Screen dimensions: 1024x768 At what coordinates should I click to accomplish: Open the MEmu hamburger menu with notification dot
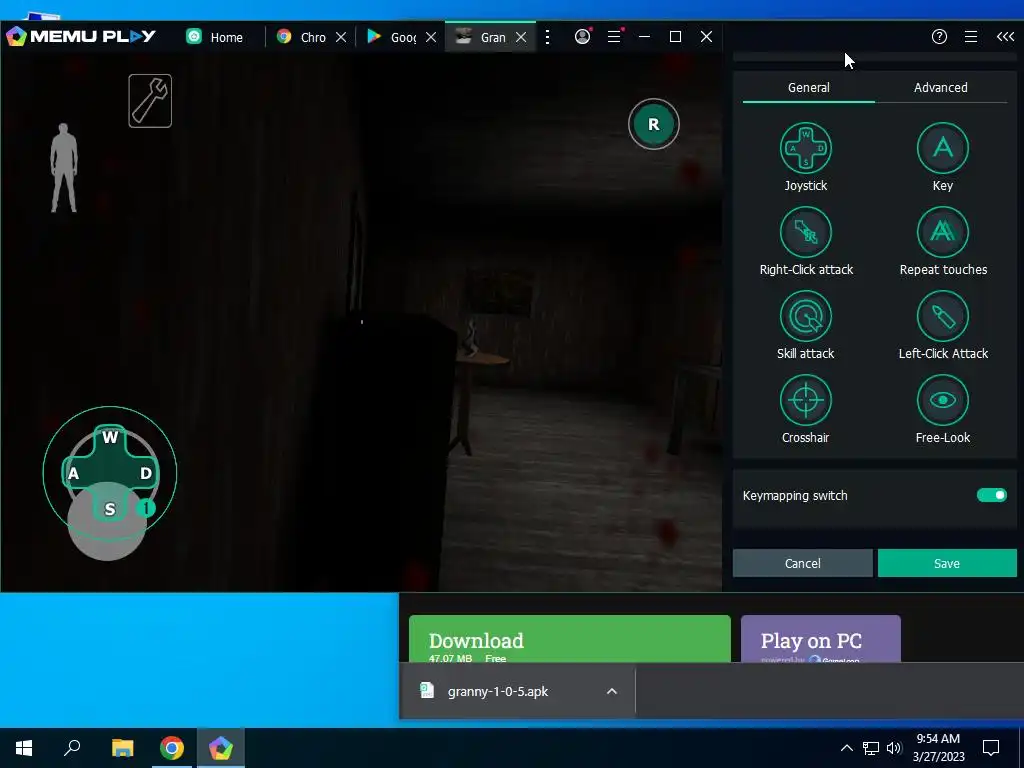click(x=615, y=37)
